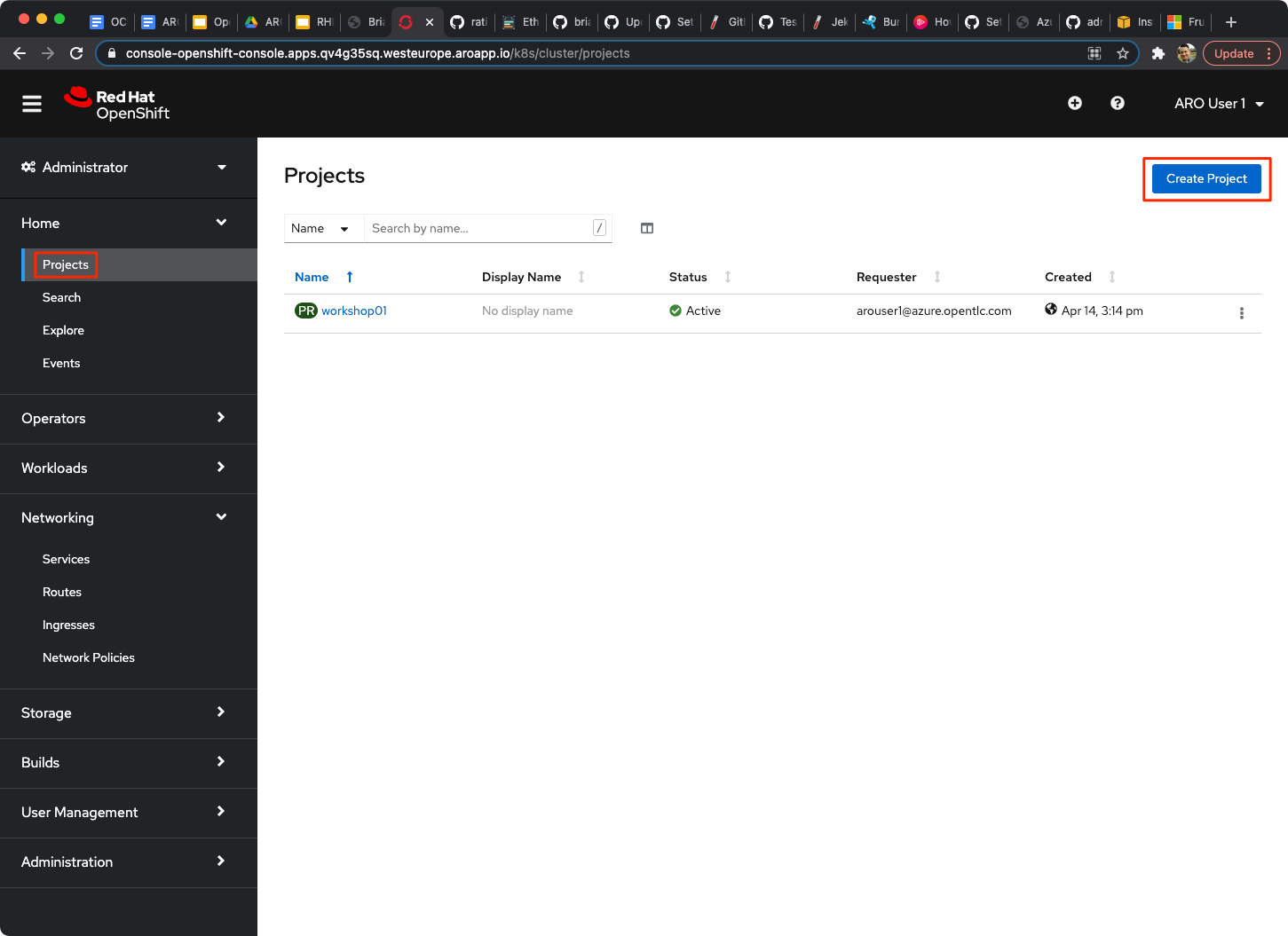Click the Red Hat OpenShift logo
Viewport: 1288px width, 936px height.
116,103
